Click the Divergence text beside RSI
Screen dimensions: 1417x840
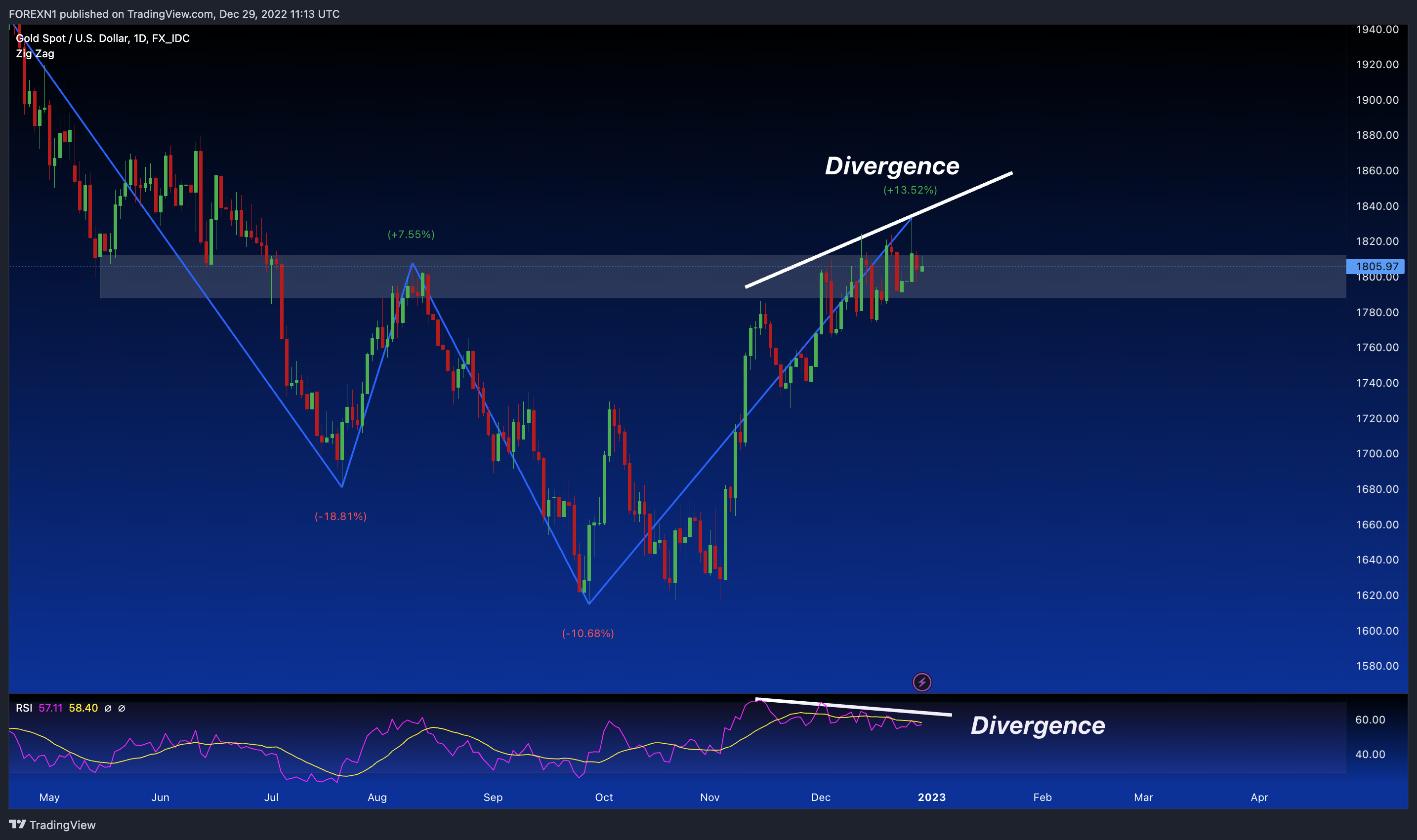pos(1038,725)
